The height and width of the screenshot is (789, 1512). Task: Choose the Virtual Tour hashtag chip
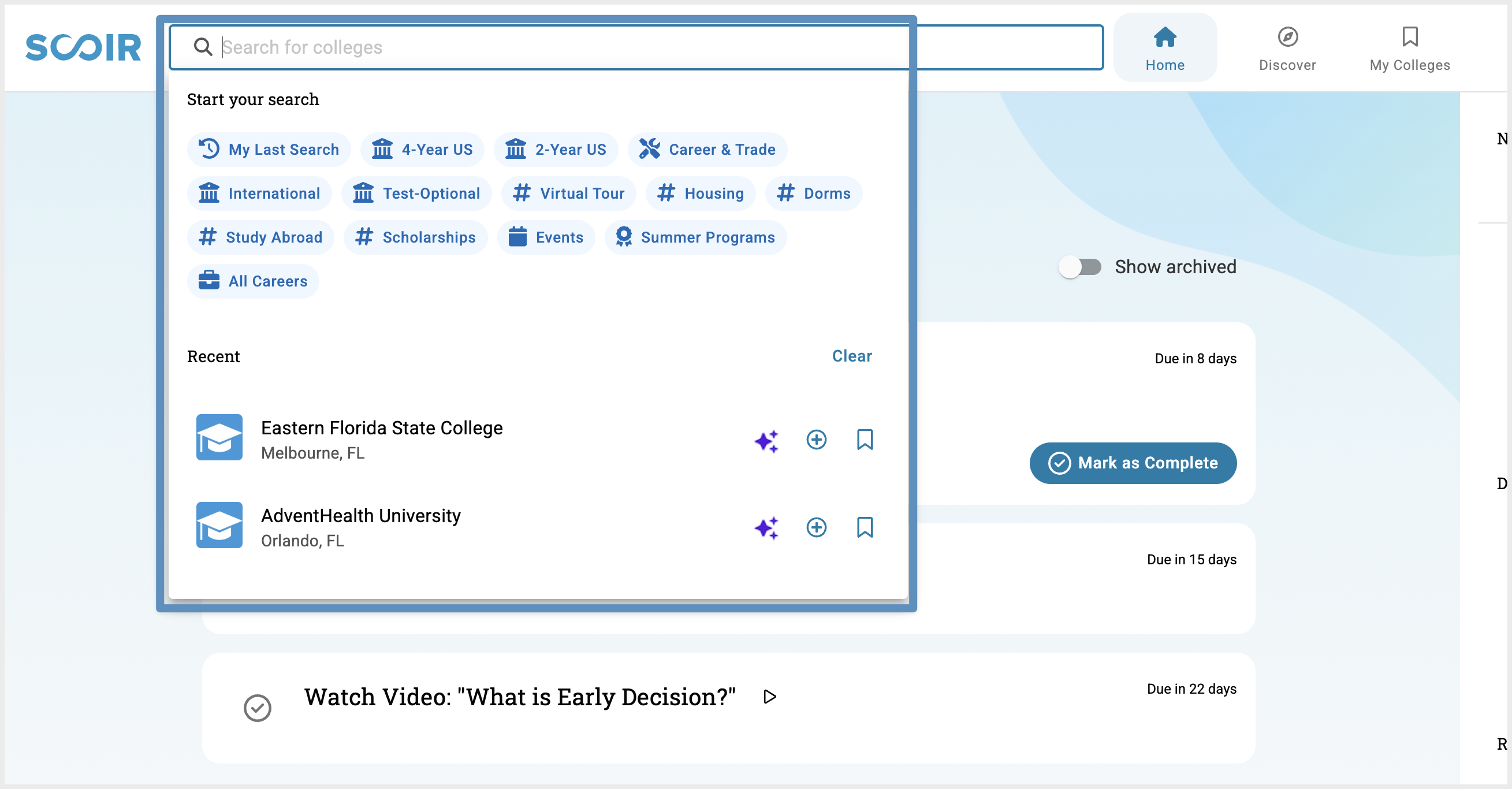click(568, 193)
